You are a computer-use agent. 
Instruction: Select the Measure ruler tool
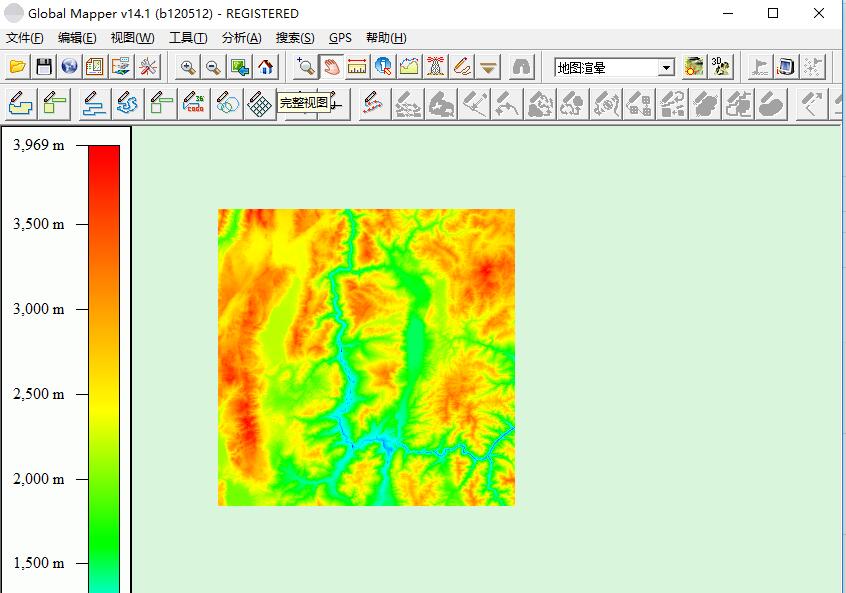tap(357, 67)
